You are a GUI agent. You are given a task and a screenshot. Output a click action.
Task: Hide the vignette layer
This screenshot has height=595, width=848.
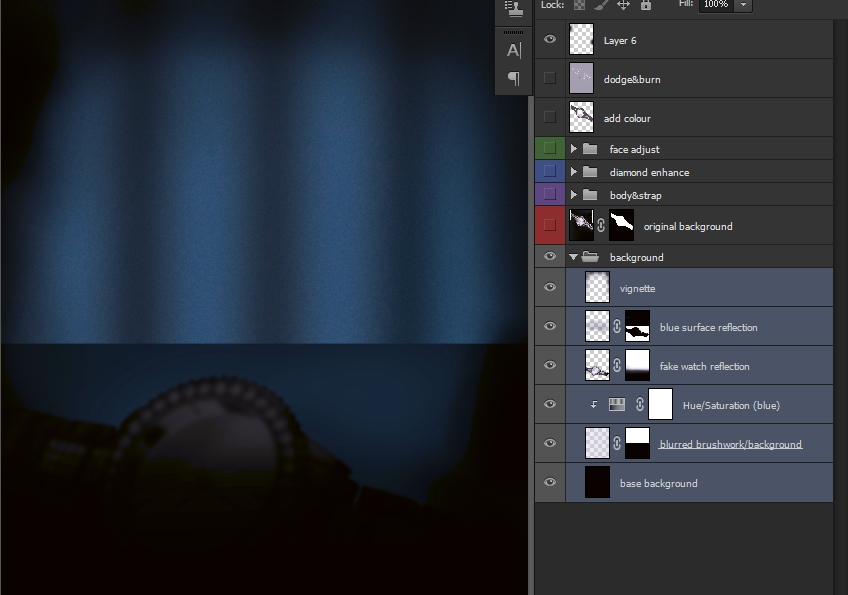pyautogui.click(x=550, y=287)
